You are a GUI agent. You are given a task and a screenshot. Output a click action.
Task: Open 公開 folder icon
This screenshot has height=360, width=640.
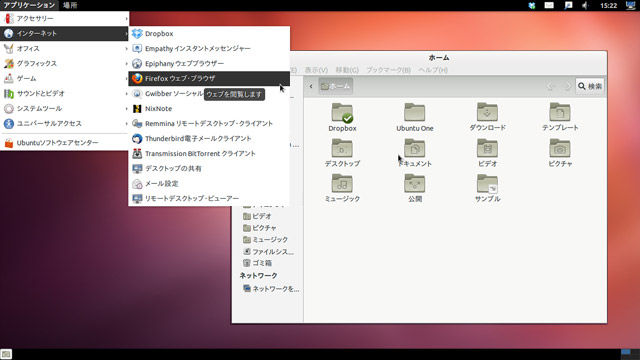(415, 188)
